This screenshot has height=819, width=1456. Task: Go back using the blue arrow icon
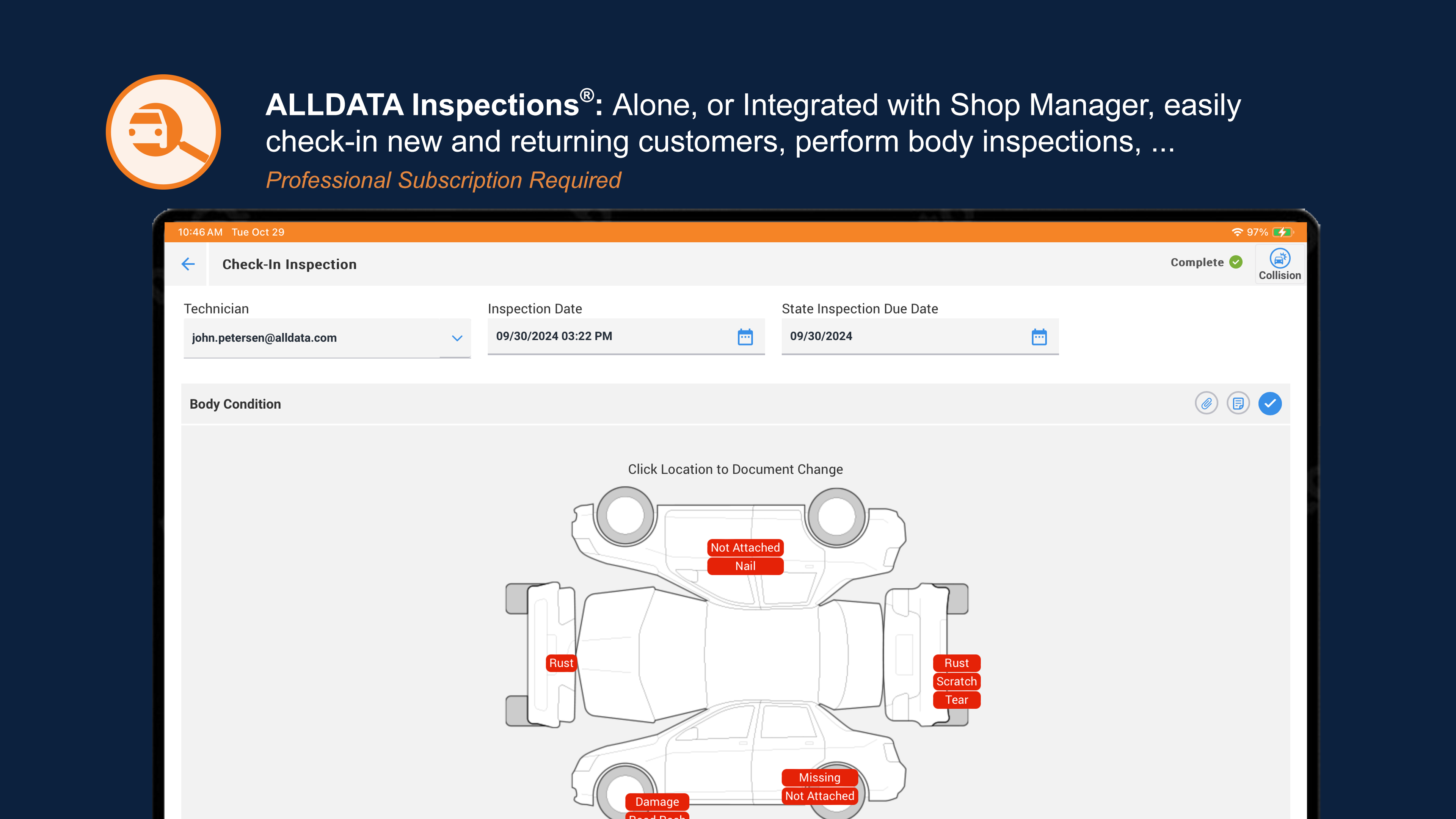(188, 264)
